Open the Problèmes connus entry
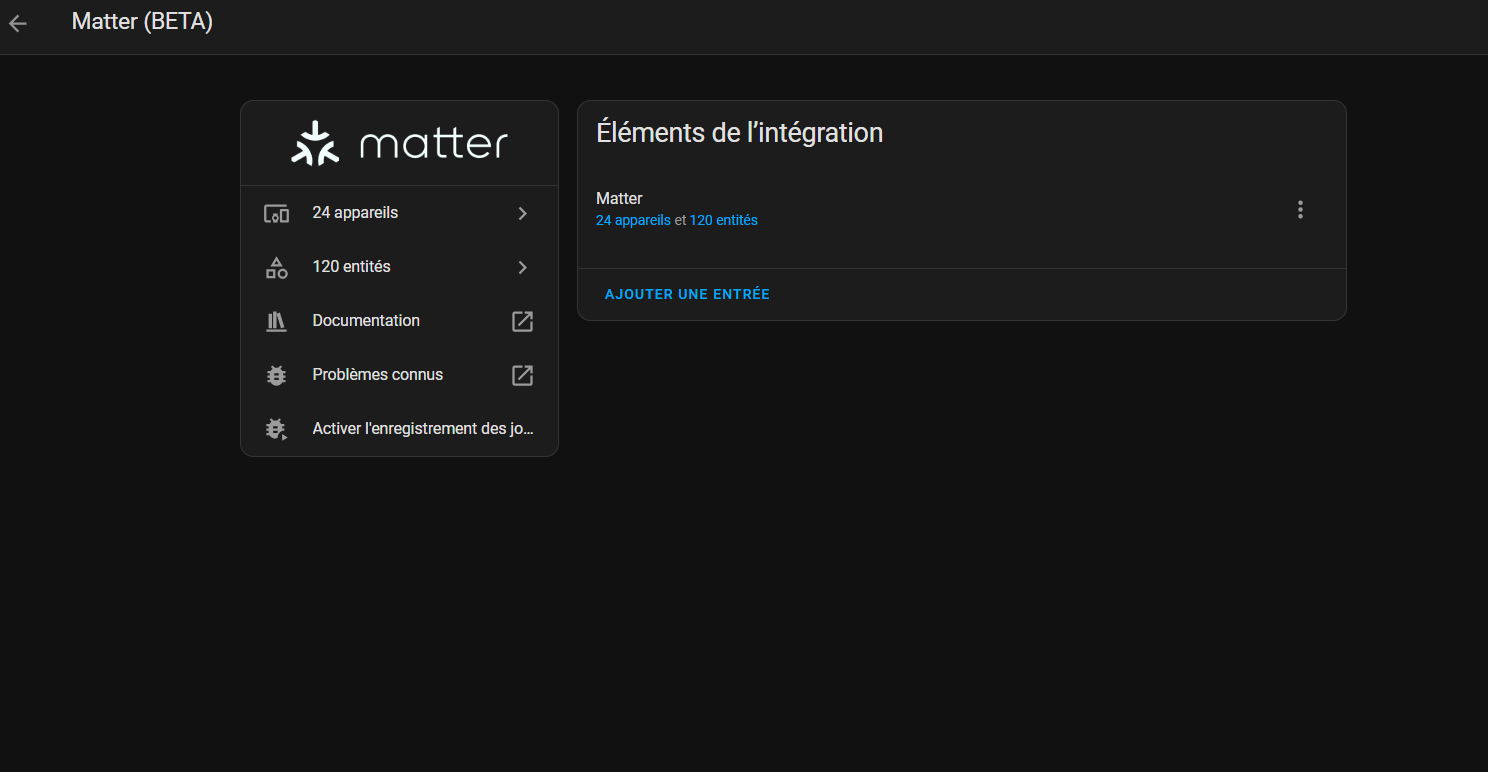This screenshot has height=772, width=1488. click(x=399, y=375)
